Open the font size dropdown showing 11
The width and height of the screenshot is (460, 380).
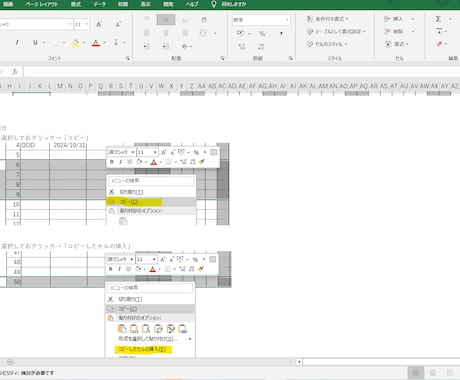tap(87, 24)
